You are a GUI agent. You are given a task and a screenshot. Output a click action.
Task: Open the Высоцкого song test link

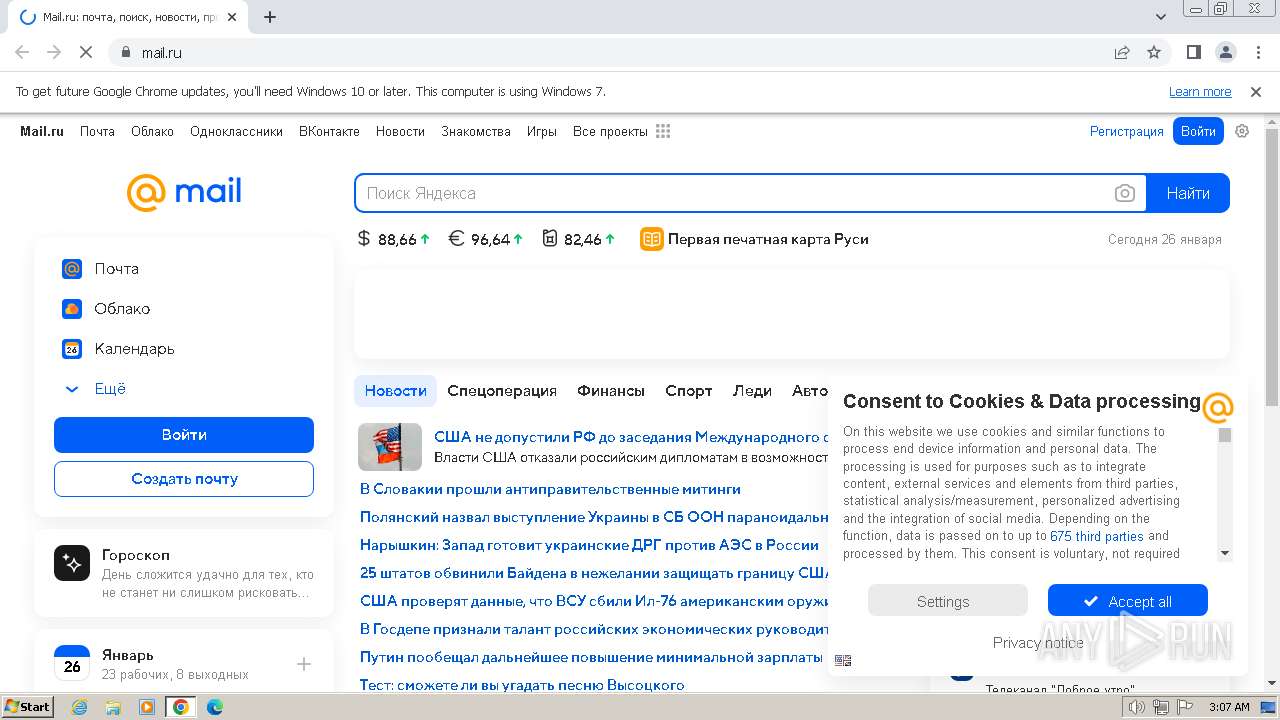tap(522, 685)
